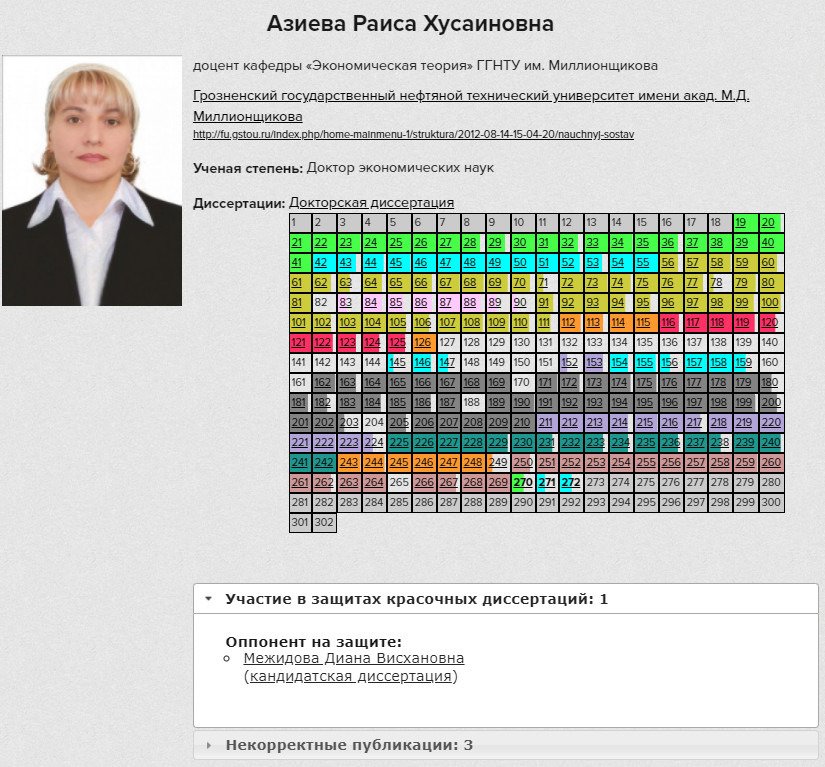Open the кандидатская диссертация link

point(350,676)
